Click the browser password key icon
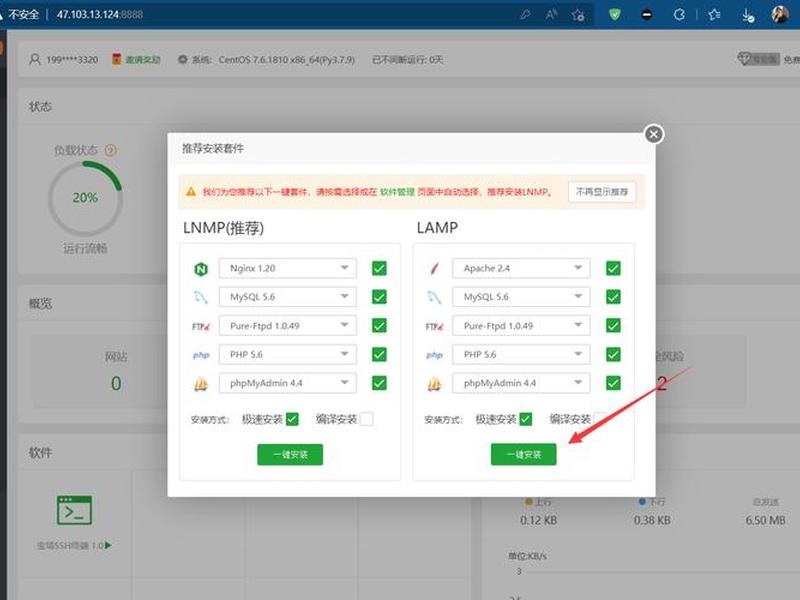The image size is (800, 600). pos(525,15)
